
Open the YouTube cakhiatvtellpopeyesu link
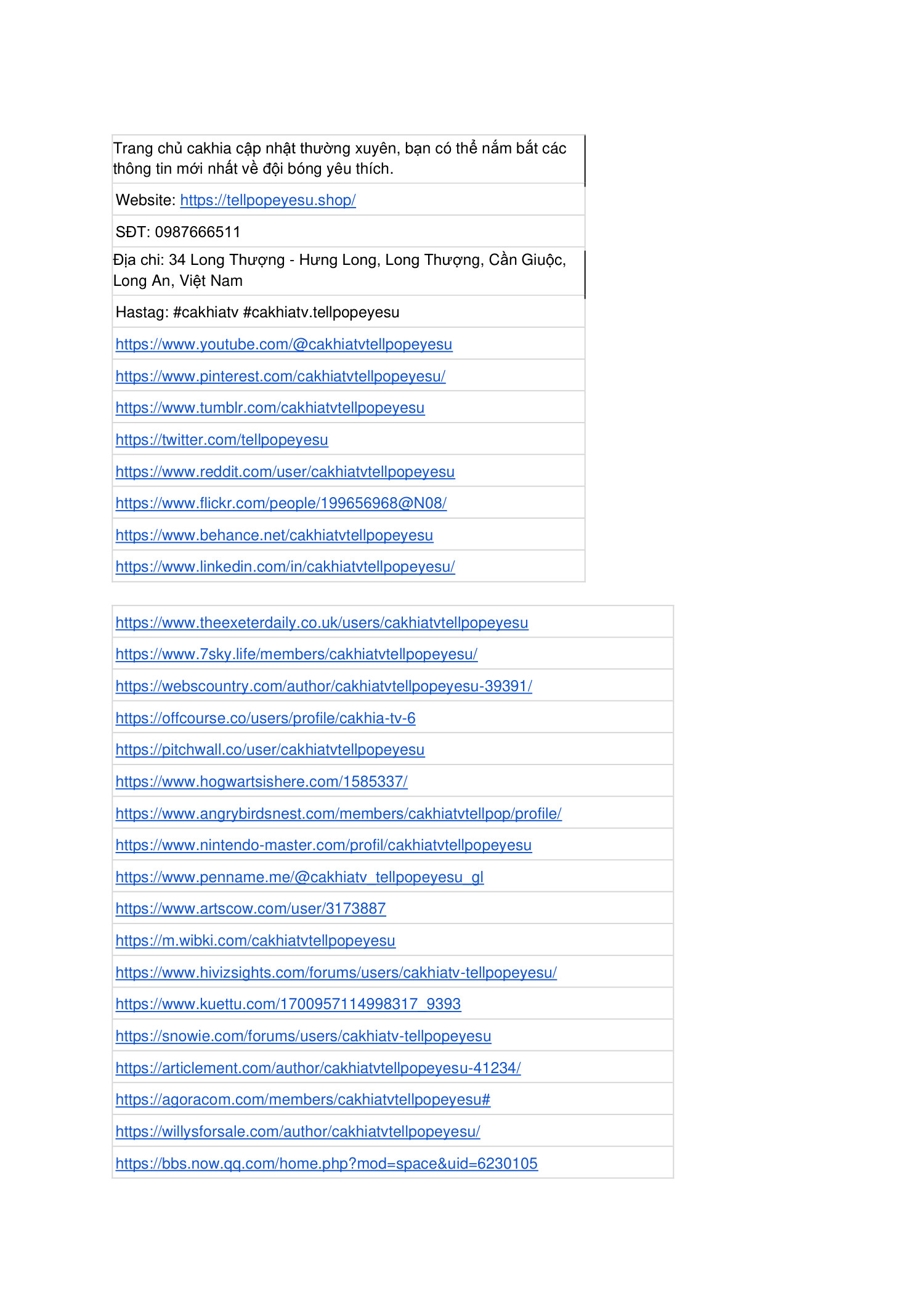point(283,344)
